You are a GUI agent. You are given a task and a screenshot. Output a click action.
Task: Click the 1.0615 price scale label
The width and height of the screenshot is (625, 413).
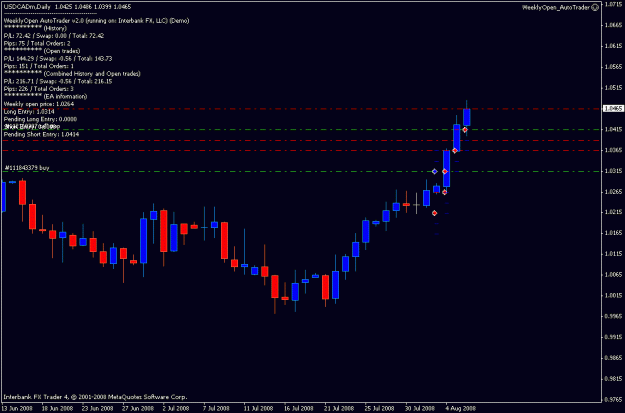pos(614,46)
